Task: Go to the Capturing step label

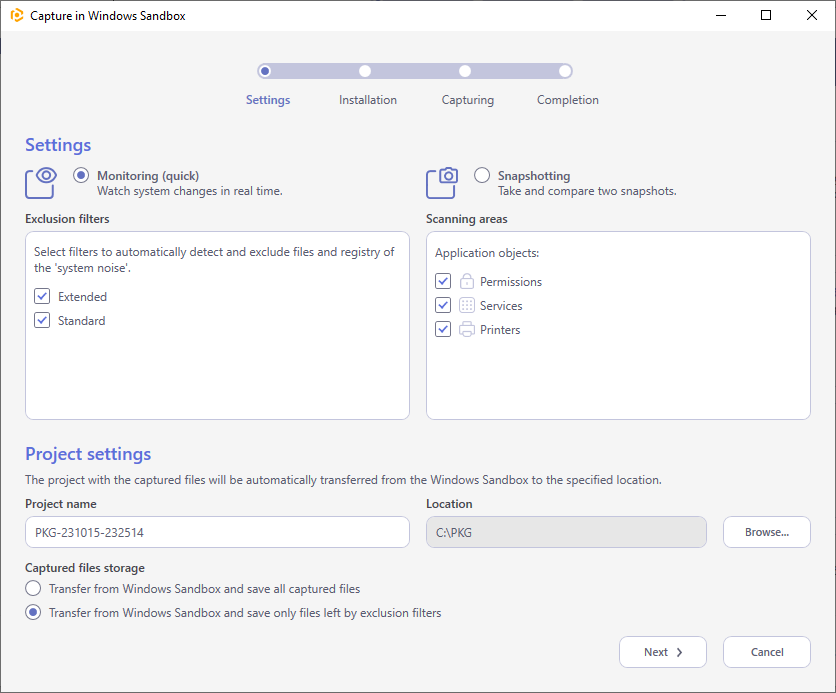Action: coord(468,100)
